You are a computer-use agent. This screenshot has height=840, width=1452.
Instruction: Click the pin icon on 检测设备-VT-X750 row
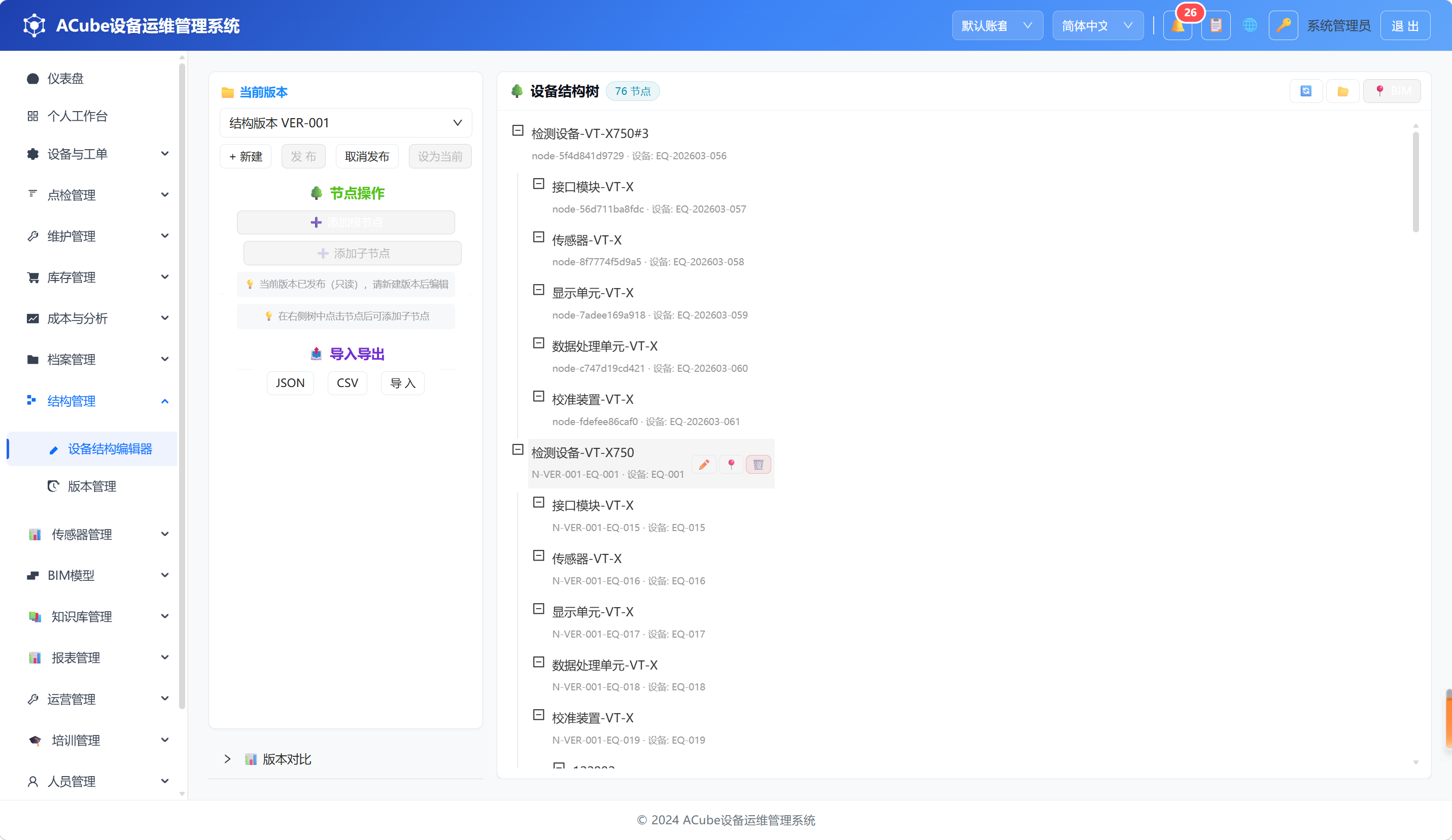(731, 464)
